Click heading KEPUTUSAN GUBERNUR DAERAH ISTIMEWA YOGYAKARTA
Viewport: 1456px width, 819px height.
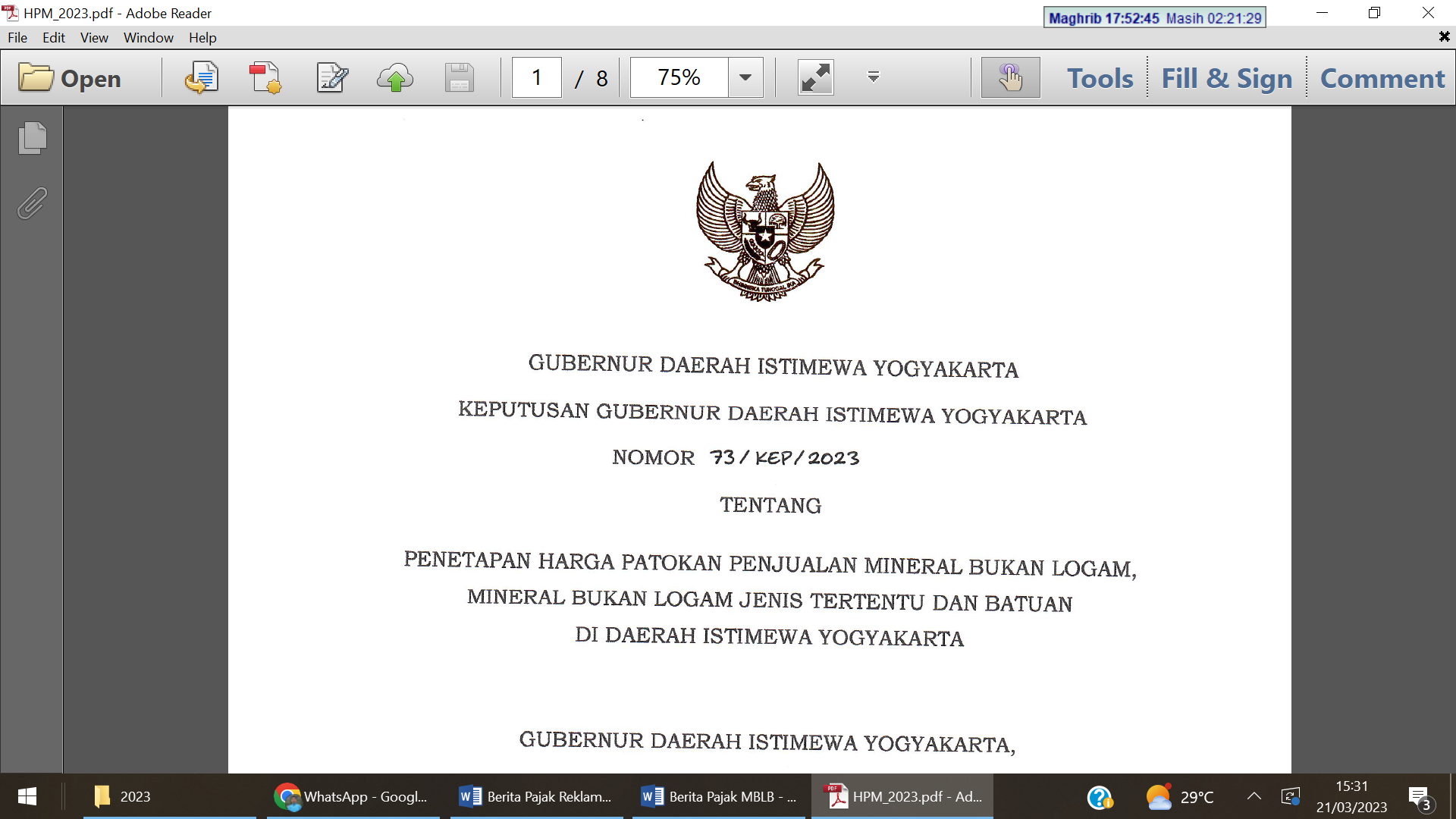[772, 413]
